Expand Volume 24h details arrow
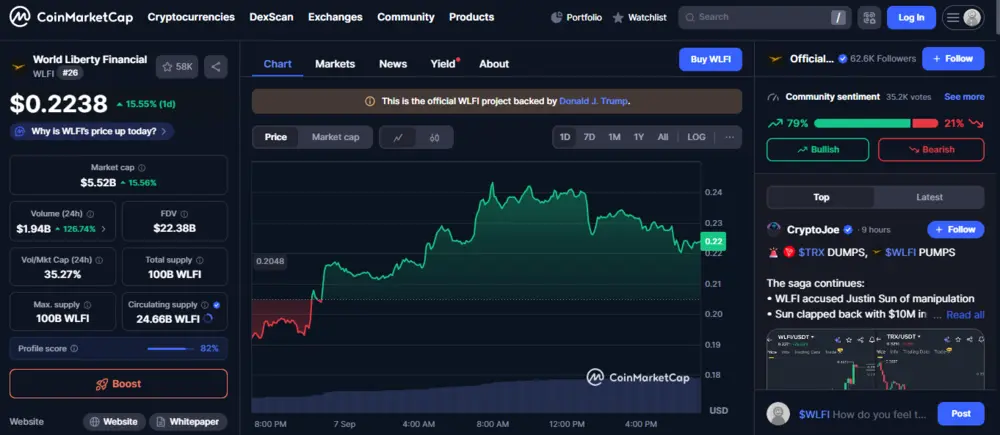This screenshot has width=1000, height=435. (104, 228)
